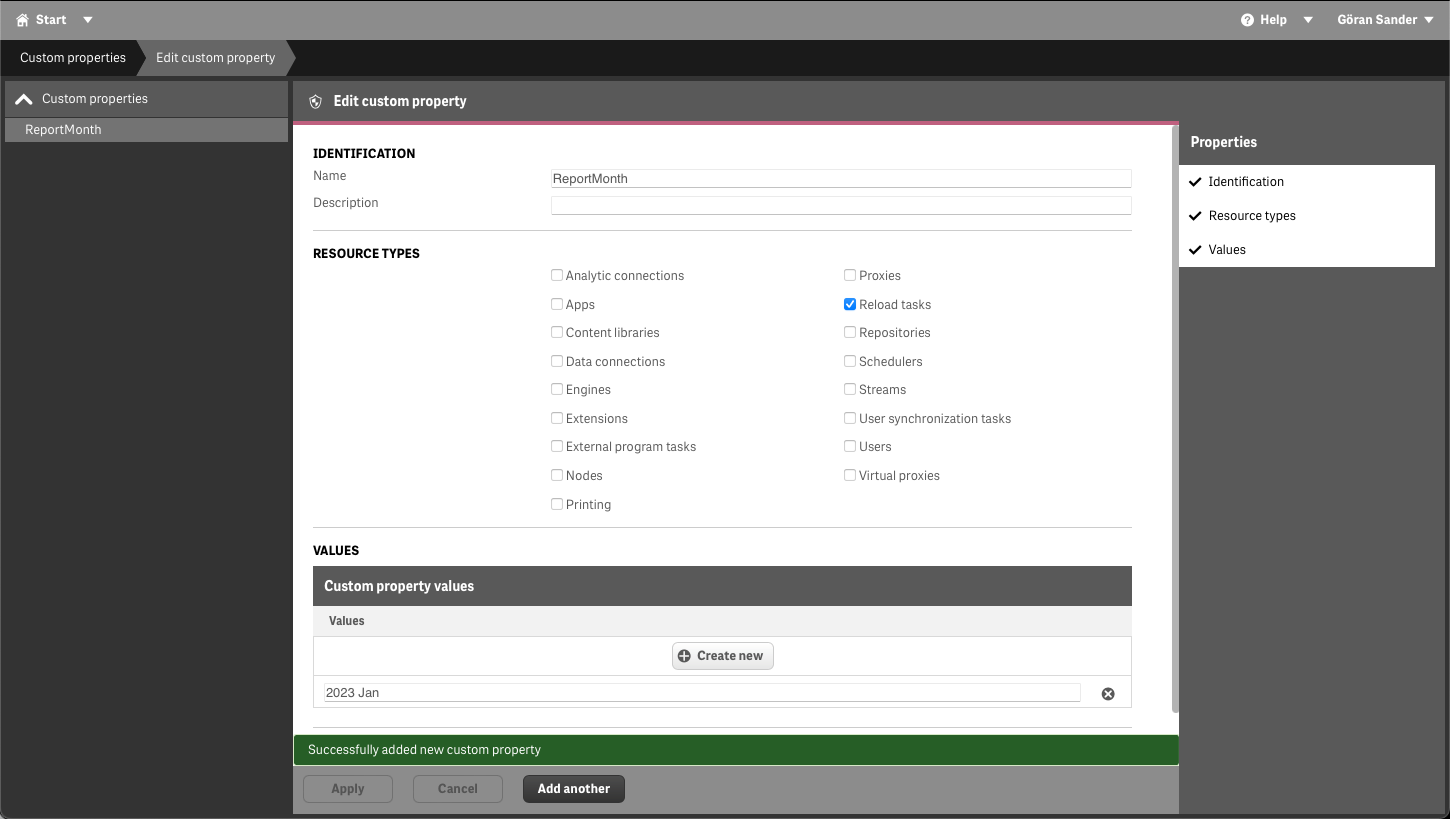This screenshot has width=1450, height=819.
Task: Enable Analytic connections checkbox
Action: pyautogui.click(x=557, y=275)
